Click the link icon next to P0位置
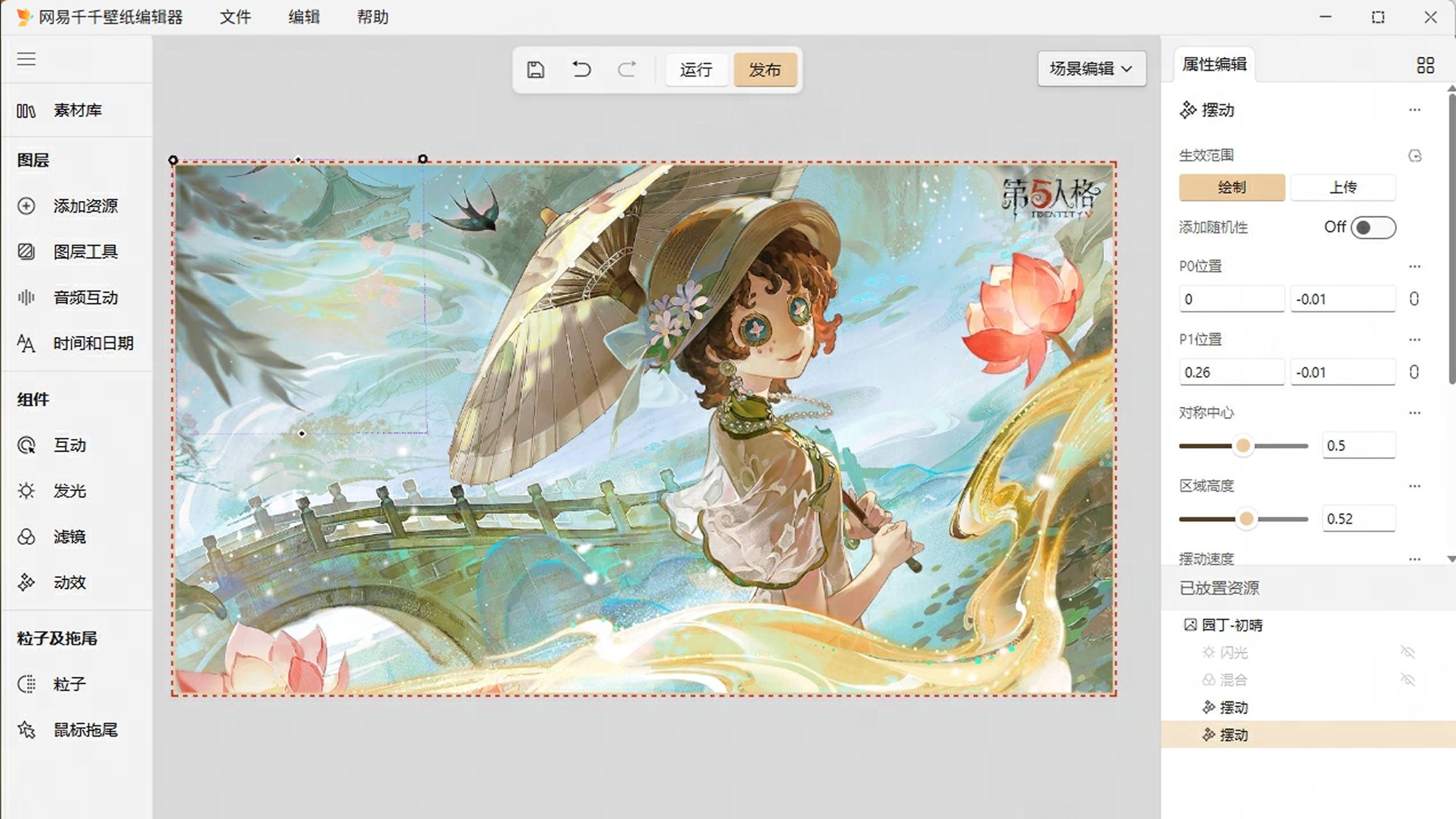This screenshot has height=819, width=1456. [x=1414, y=299]
